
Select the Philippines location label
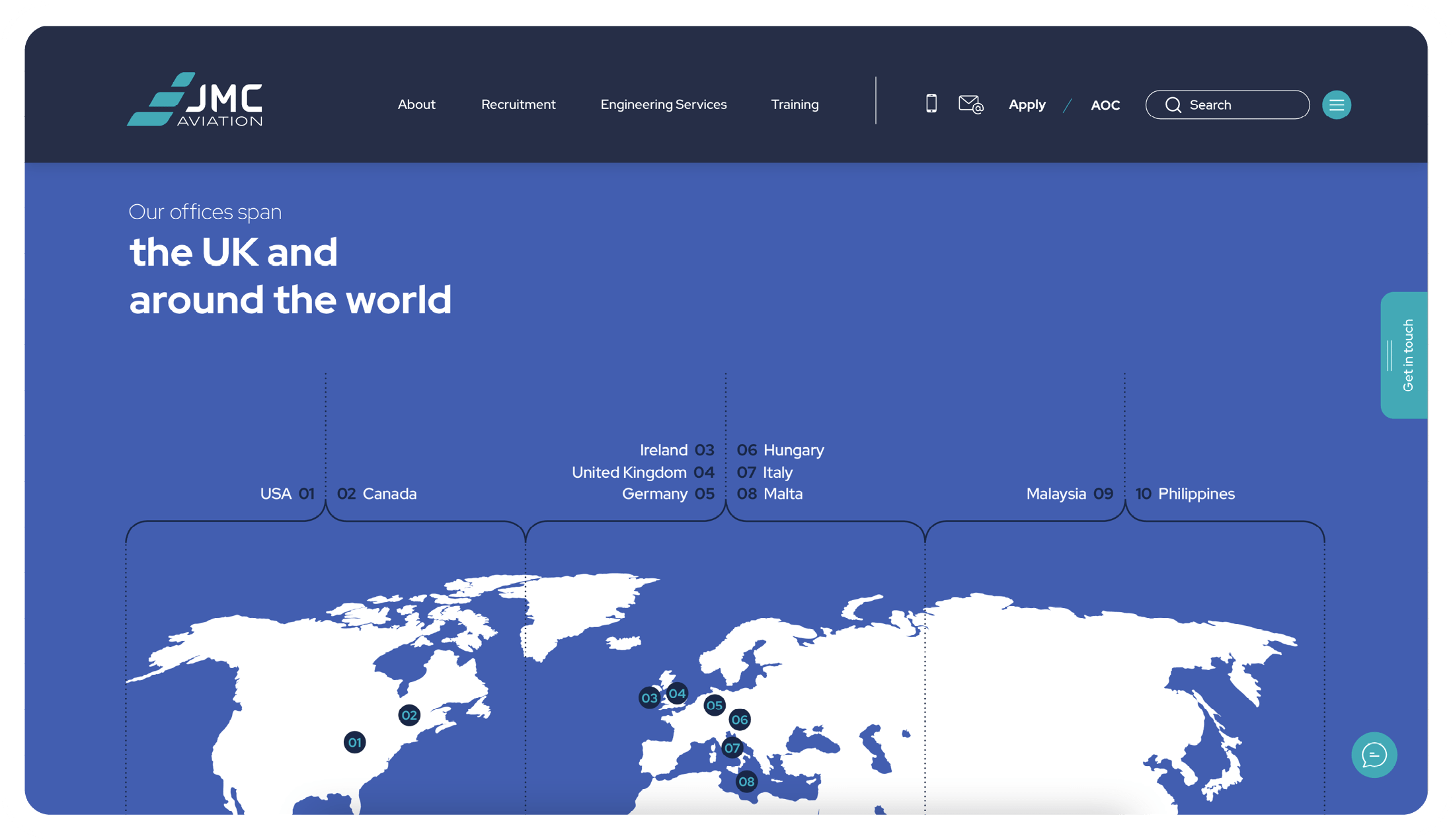click(1196, 494)
